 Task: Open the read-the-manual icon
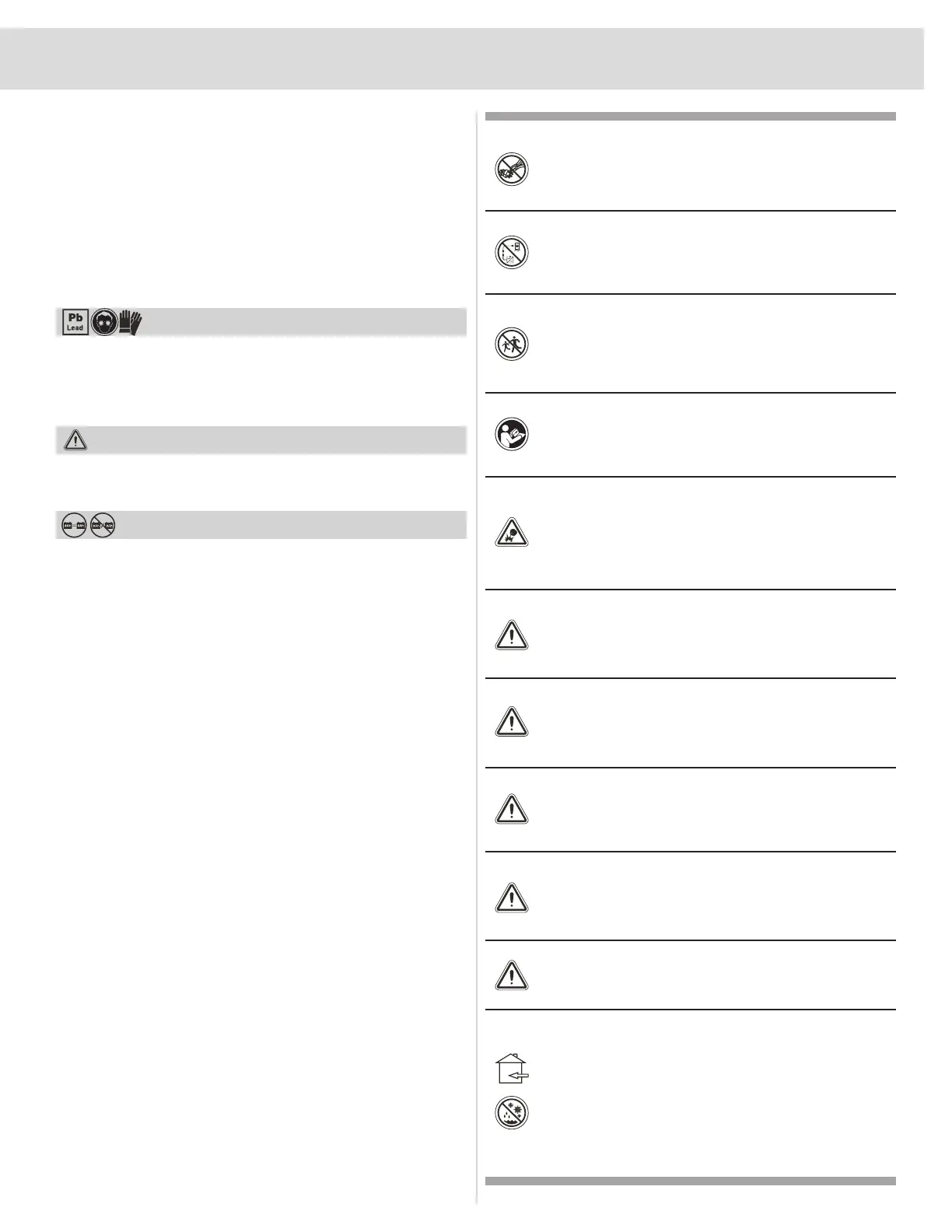[x=512, y=434]
